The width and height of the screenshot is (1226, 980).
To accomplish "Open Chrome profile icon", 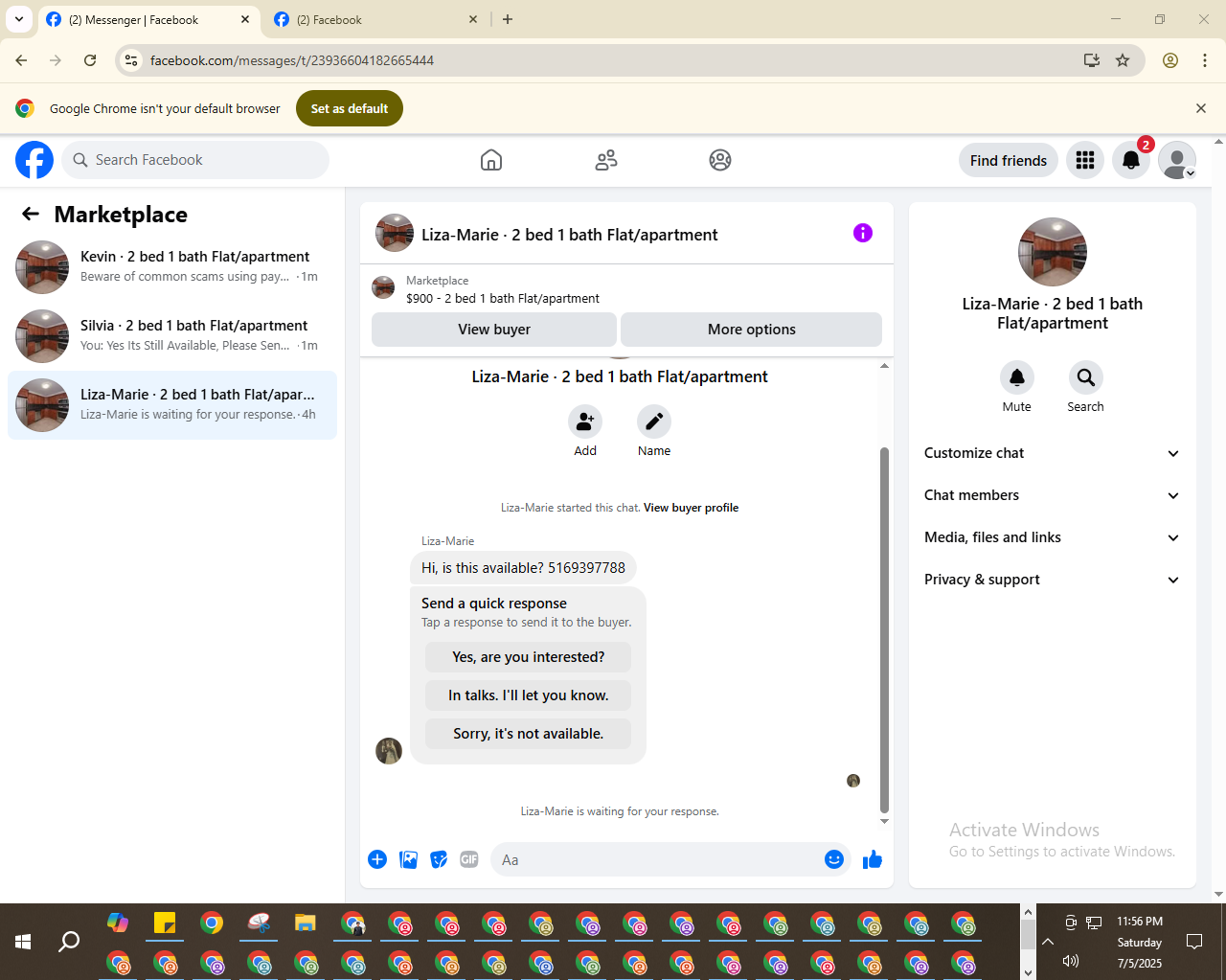I will (1170, 60).
